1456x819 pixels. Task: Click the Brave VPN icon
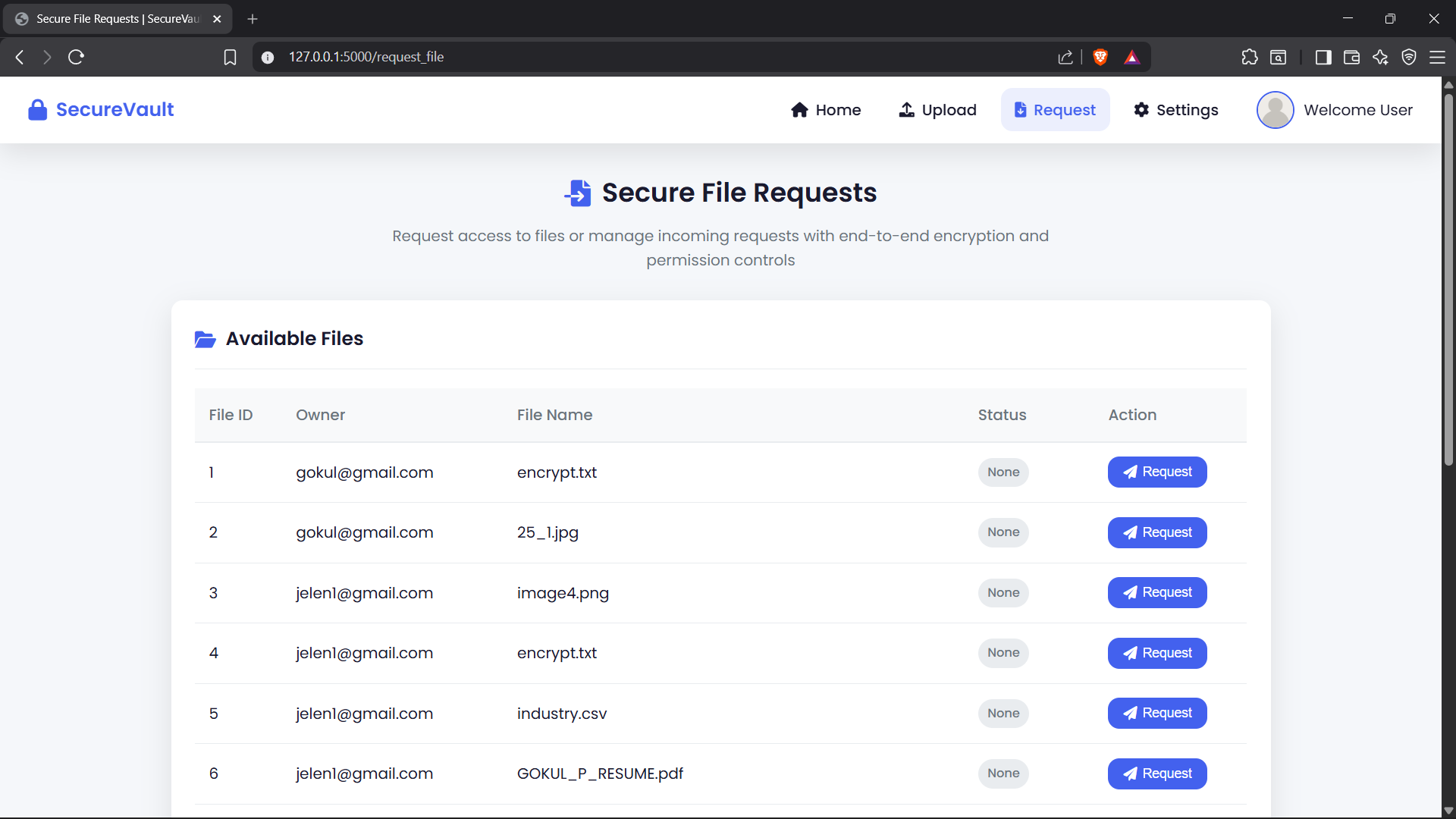[1409, 57]
